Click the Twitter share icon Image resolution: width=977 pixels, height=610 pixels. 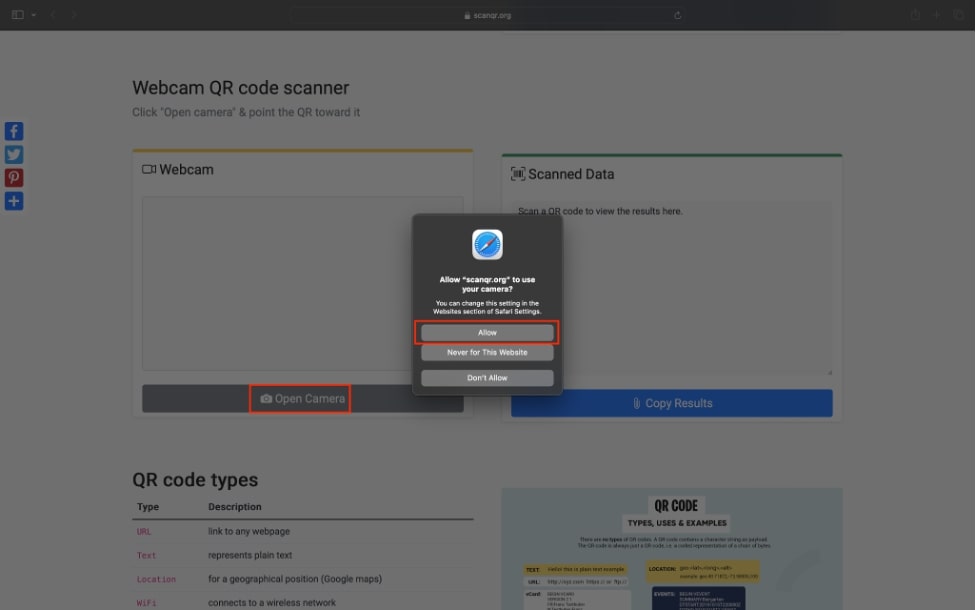pyautogui.click(x=14, y=154)
